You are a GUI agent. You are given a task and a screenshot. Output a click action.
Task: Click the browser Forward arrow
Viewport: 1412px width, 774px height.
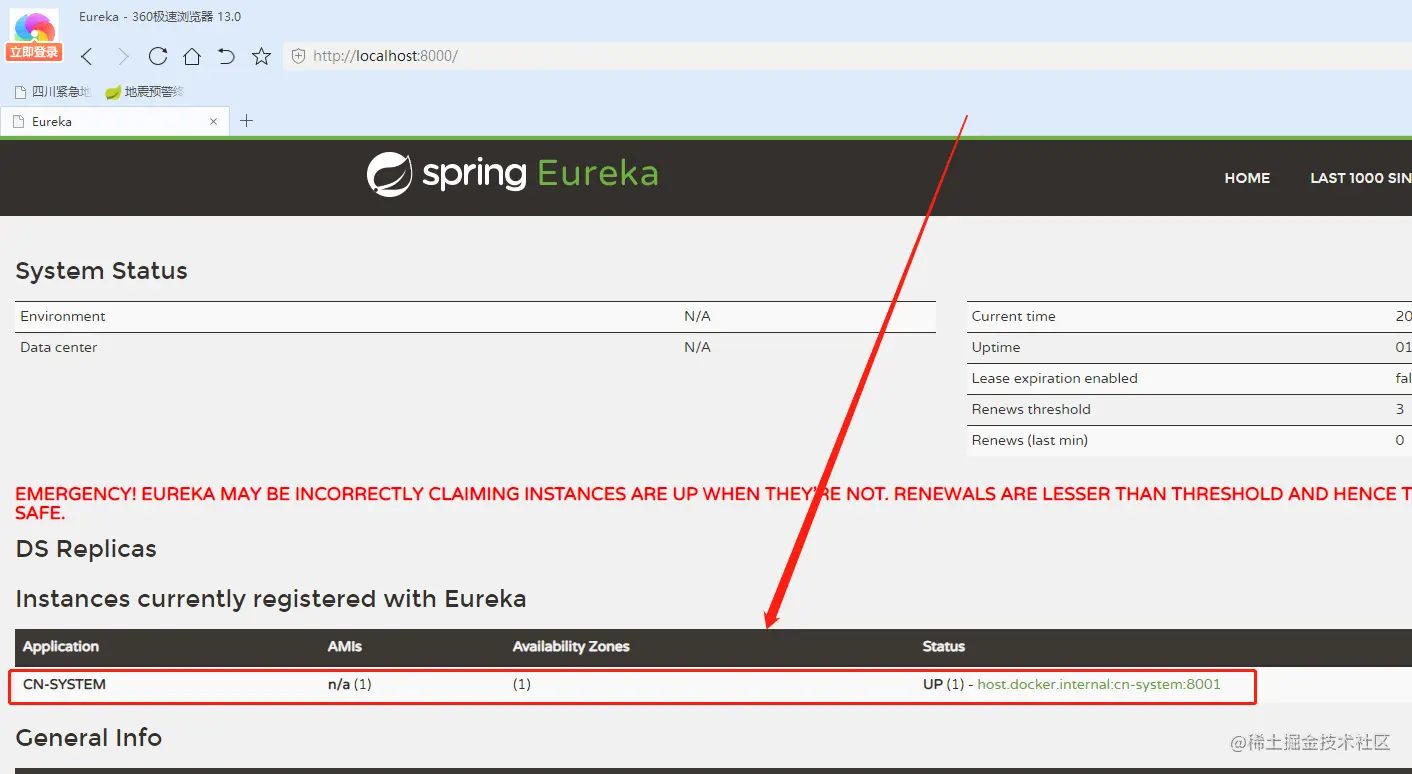123,56
